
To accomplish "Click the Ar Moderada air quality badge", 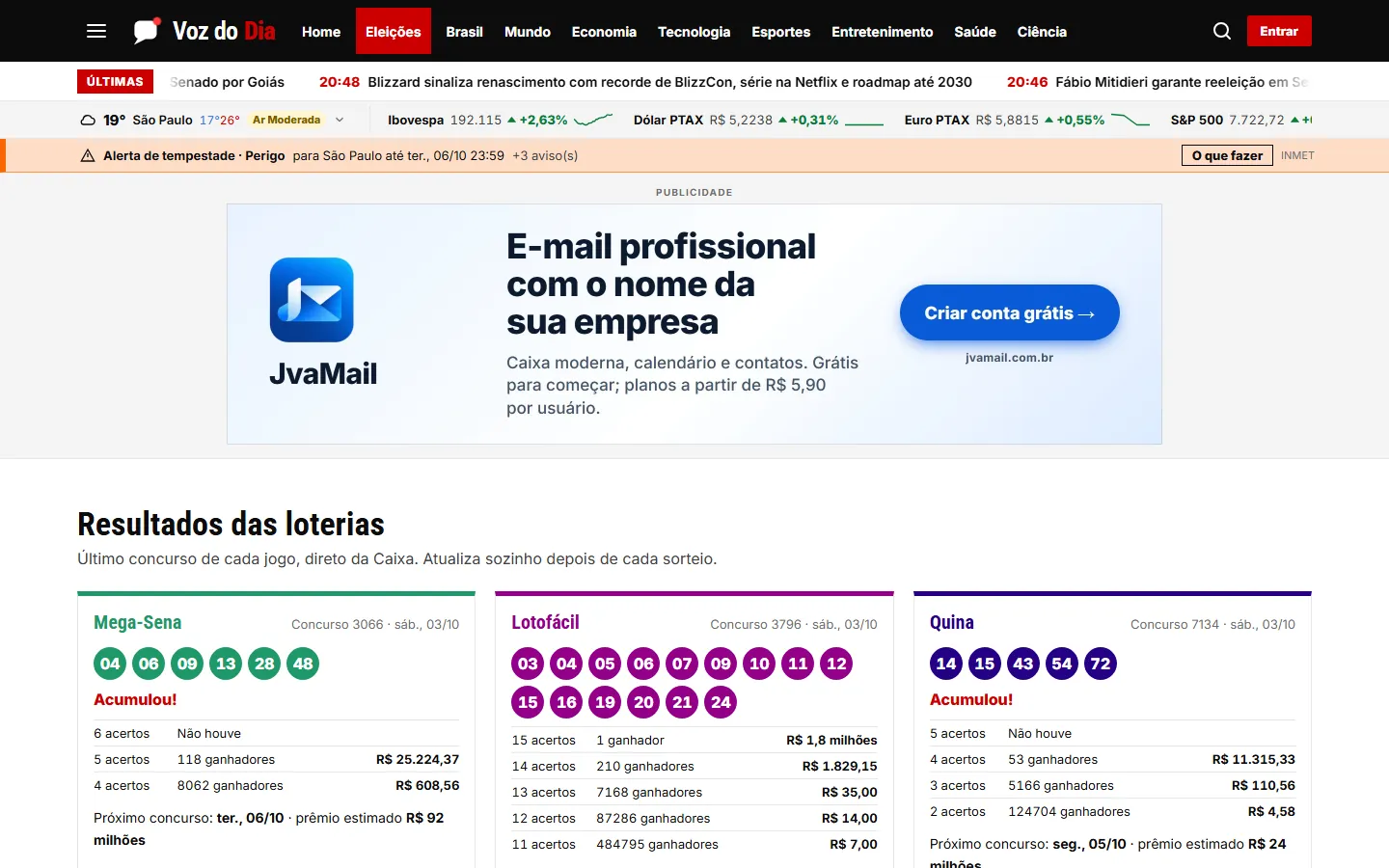I will [286, 121].
